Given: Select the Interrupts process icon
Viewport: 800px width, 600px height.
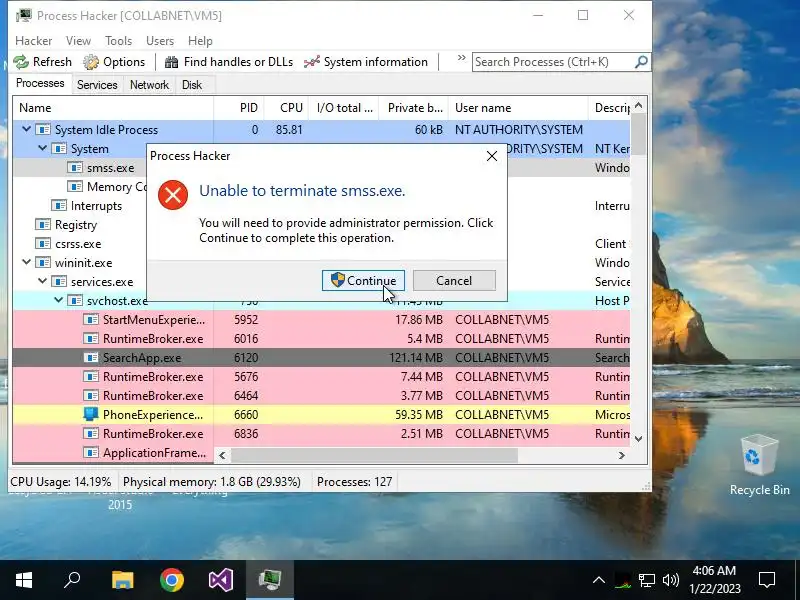Looking at the screenshot, I should [x=59, y=206].
